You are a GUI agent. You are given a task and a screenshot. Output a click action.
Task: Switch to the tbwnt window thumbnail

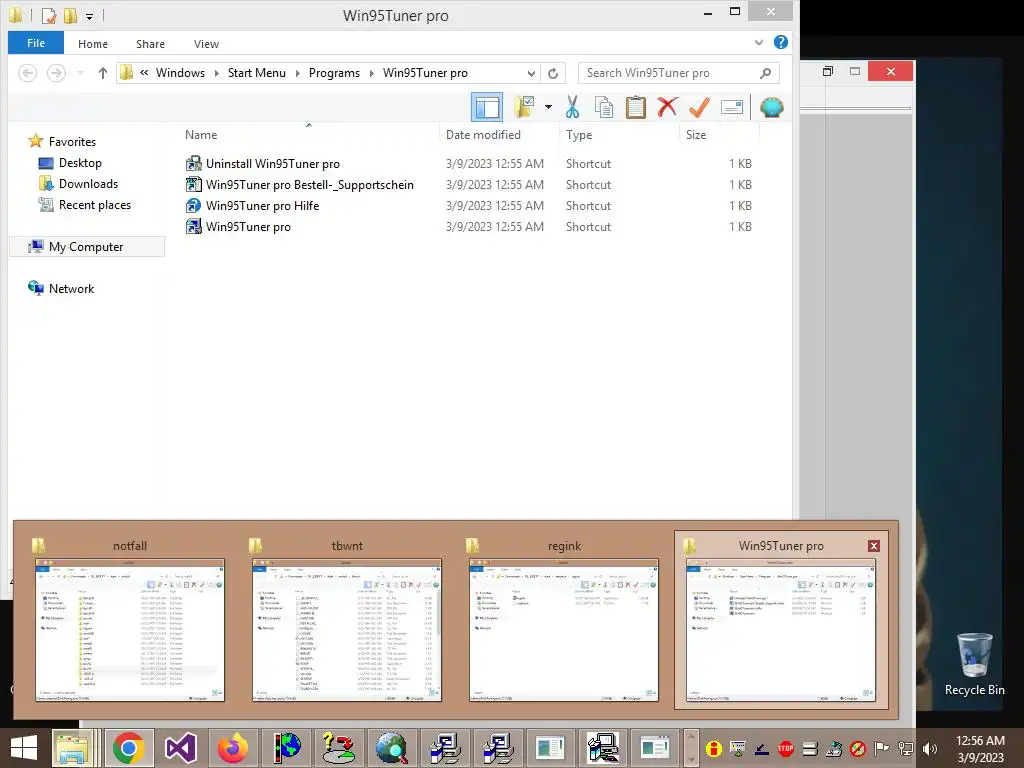(x=347, y=620)
